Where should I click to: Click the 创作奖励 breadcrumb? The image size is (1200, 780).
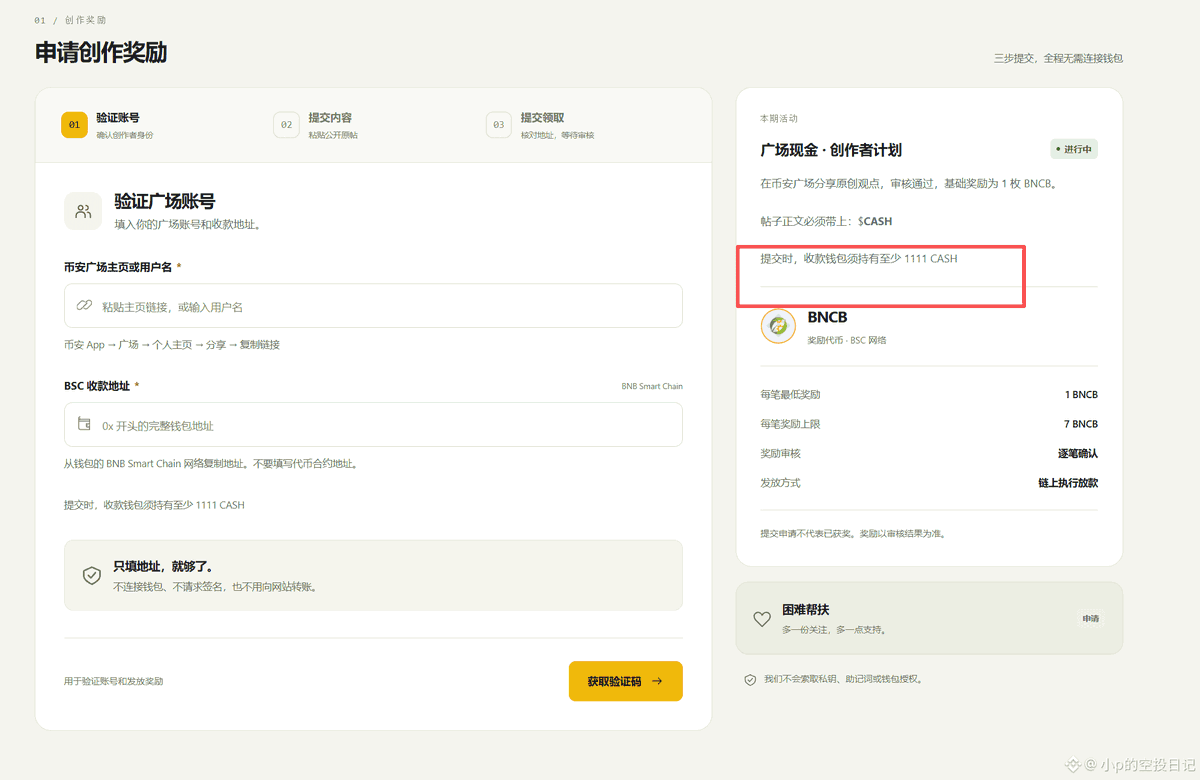tap(86, 20)
